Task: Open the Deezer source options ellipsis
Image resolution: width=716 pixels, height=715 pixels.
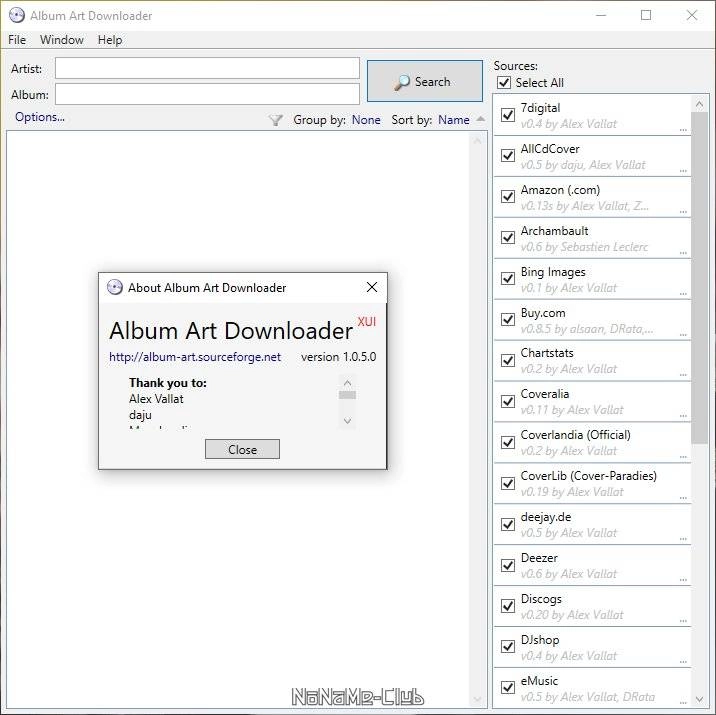Action: pos(683,580)
